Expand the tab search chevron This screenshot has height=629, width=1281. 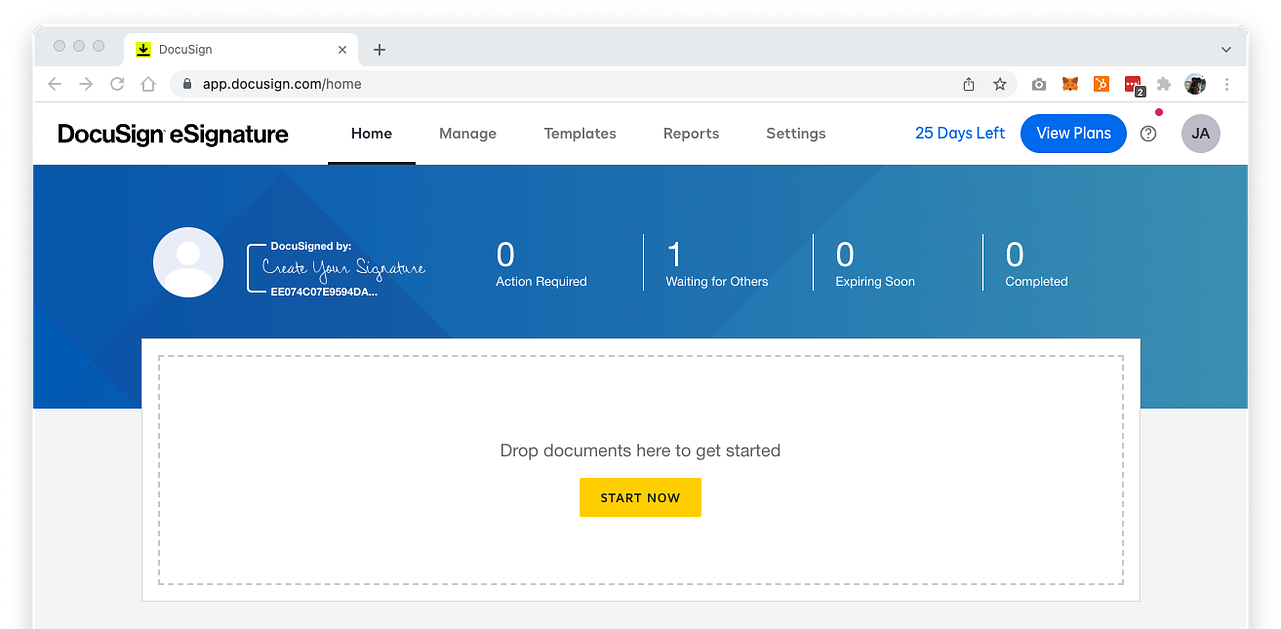pyautogui.click(x=1226, y=49)
